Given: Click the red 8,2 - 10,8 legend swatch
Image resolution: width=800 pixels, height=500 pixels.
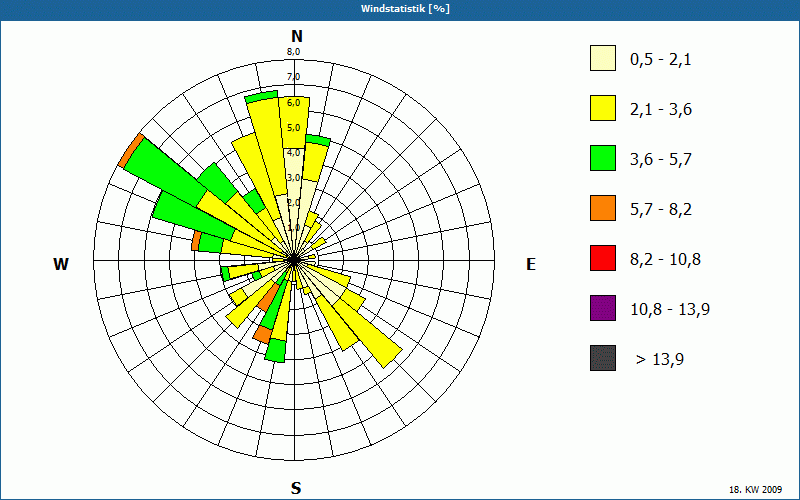Looking at the screenshot, I should click(603, 258).
